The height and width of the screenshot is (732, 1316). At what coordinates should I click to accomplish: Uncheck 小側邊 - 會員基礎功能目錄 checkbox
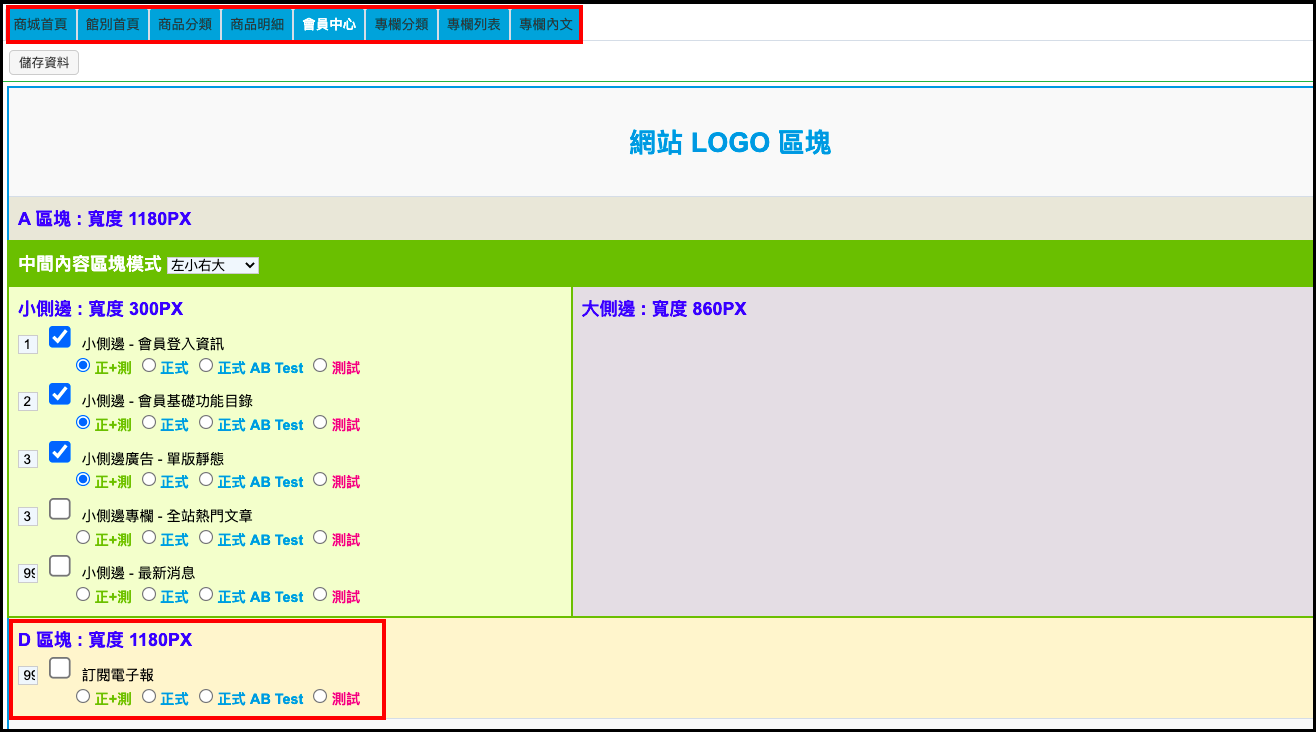(60, 394)
